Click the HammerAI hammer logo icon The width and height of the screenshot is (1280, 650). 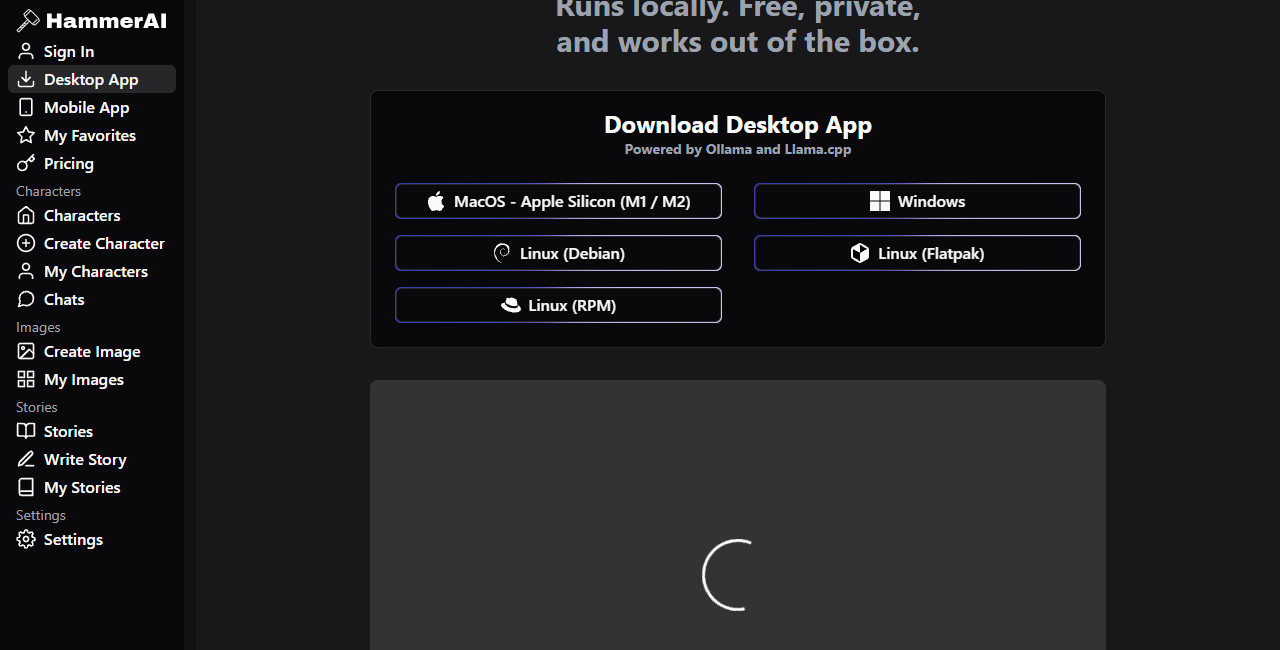tap(28, 21)
